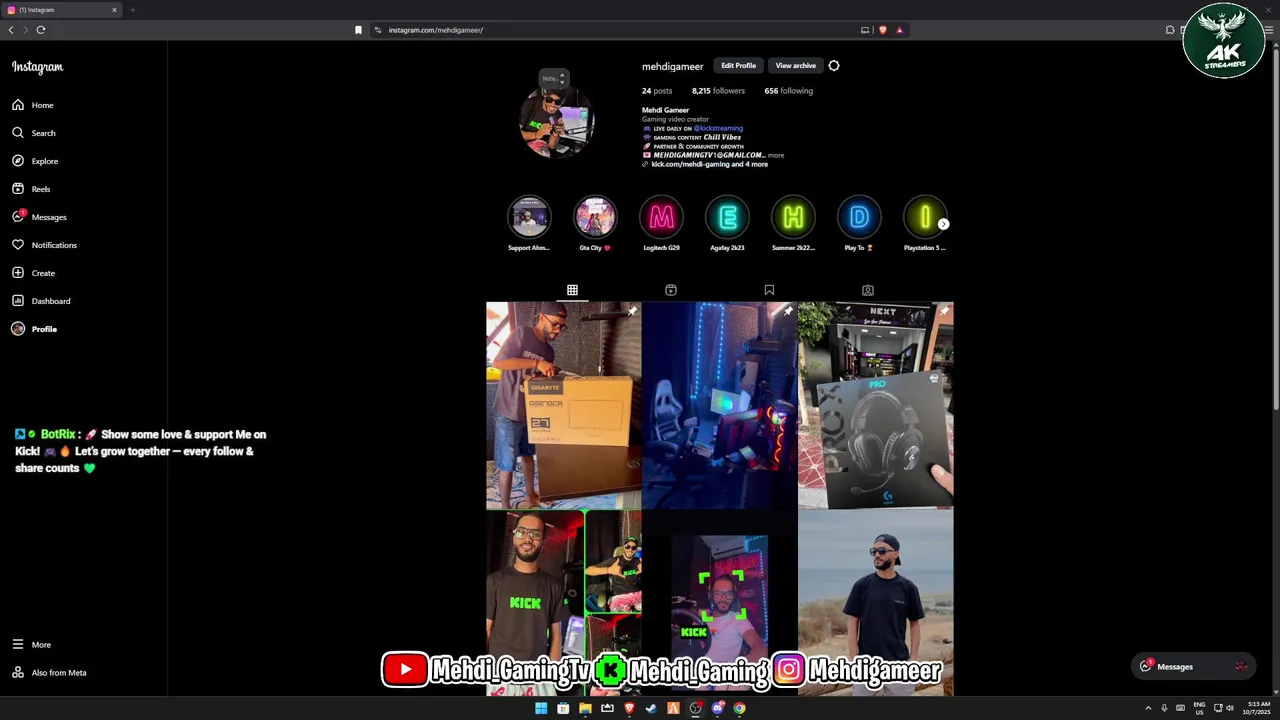Viewport: 1280px width, 720px height.
Task: Click the Note bubble above avatar
Action: click(x=554, y=78)
